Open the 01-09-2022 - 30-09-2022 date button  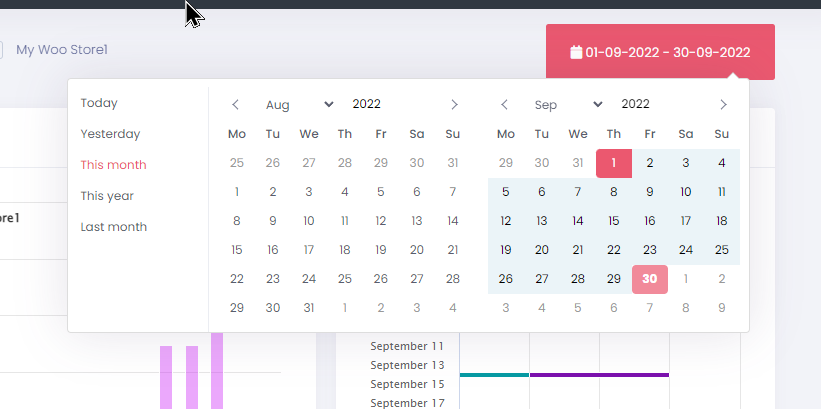coord(660,52)
